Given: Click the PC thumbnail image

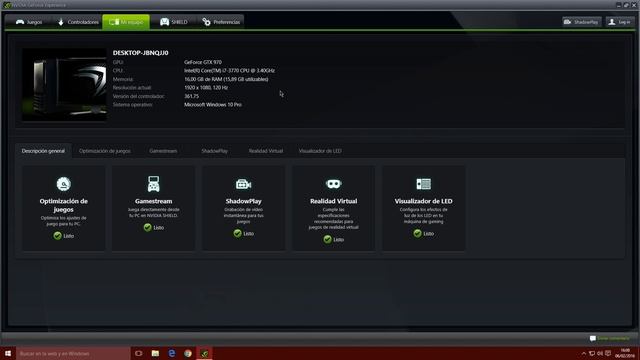Looking at the screenshot, I should 64,84.
